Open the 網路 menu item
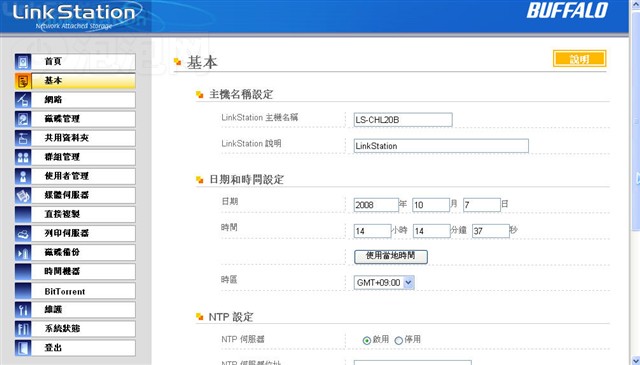The height and width of the screenshot is (365, 640). [x=83, y=100]
